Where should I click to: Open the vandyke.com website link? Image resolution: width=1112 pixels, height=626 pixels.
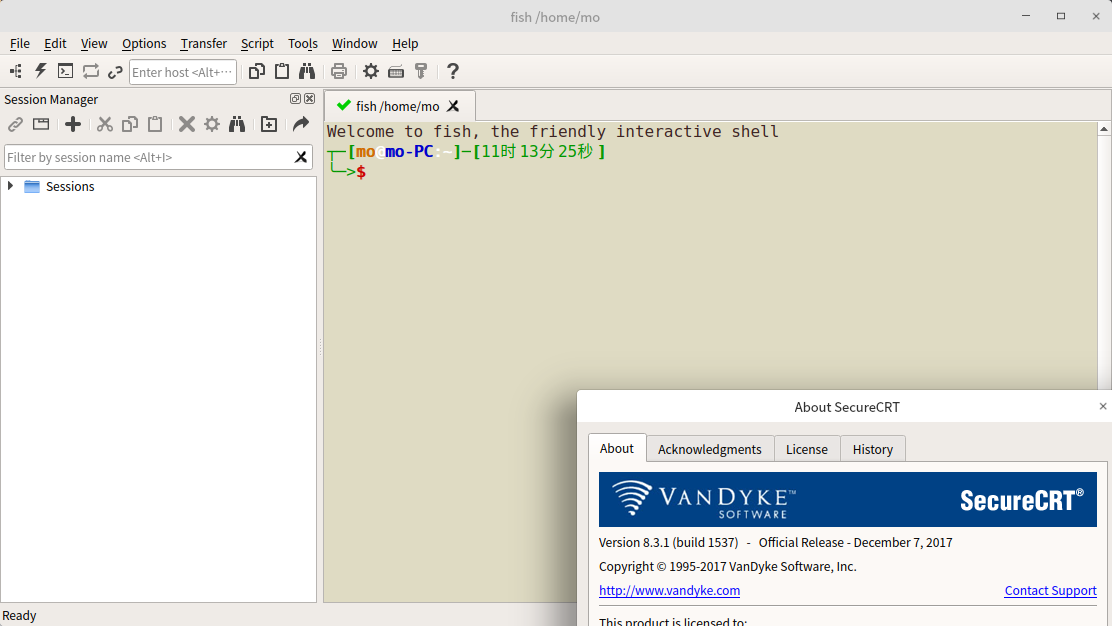pyautogui.click(x=669, y=590)
